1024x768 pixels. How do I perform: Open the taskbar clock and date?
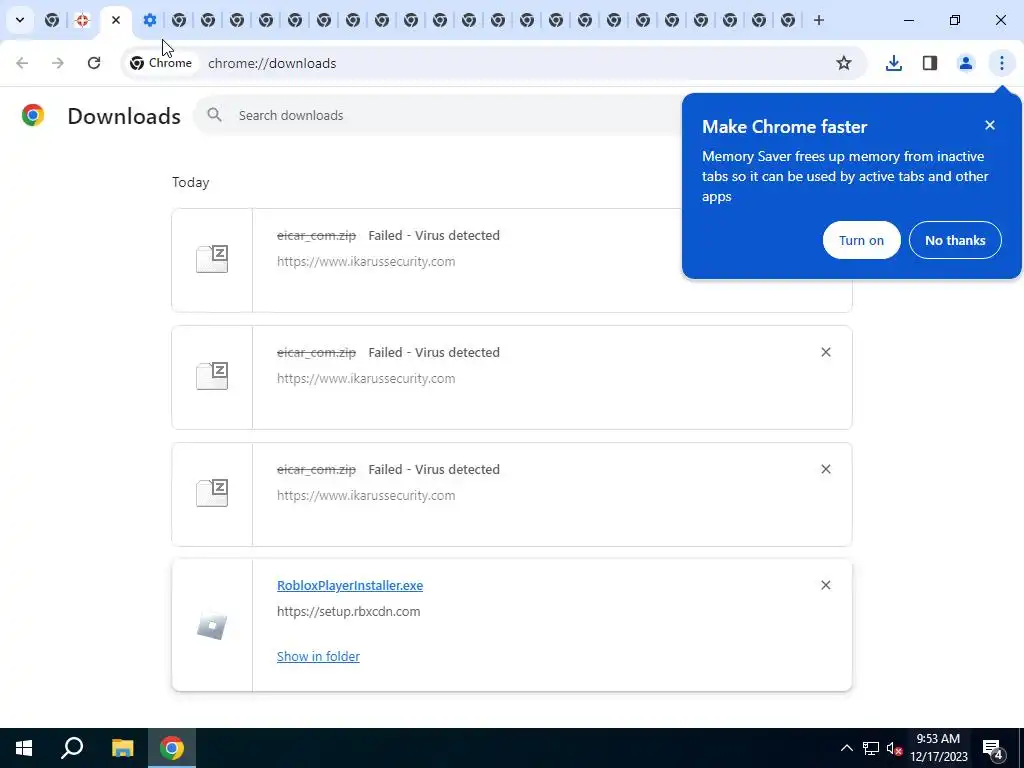[x=938, y=748]
